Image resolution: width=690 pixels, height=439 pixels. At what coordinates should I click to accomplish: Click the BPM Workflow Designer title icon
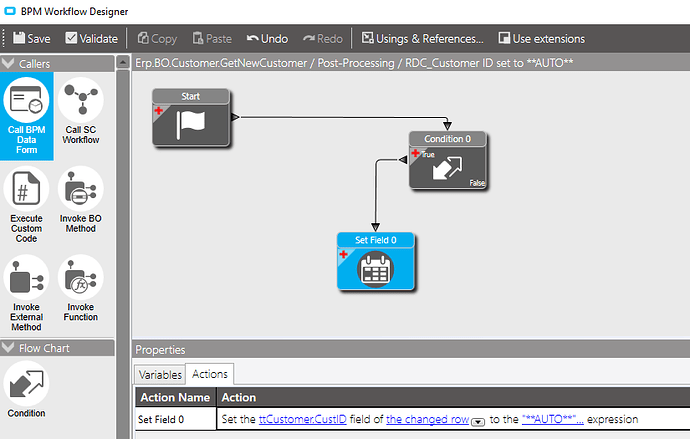(10, 11)
